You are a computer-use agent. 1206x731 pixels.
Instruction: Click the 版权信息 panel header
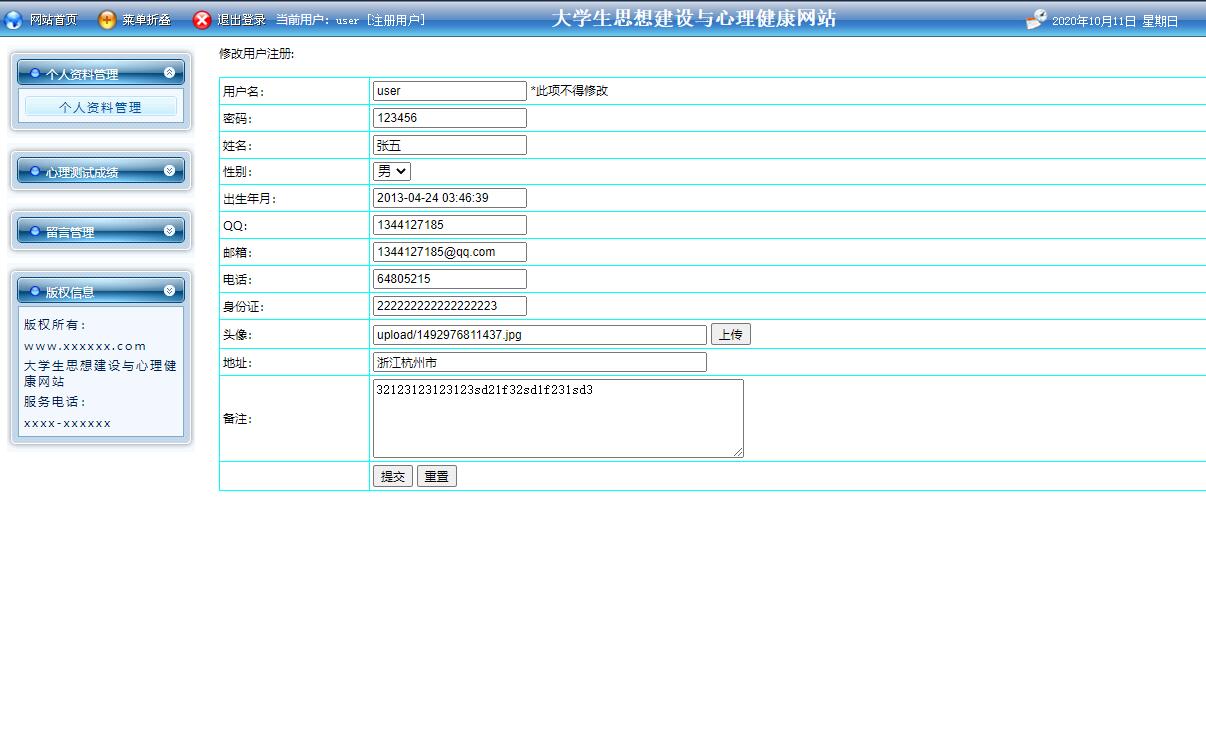(x=101, y=291)
